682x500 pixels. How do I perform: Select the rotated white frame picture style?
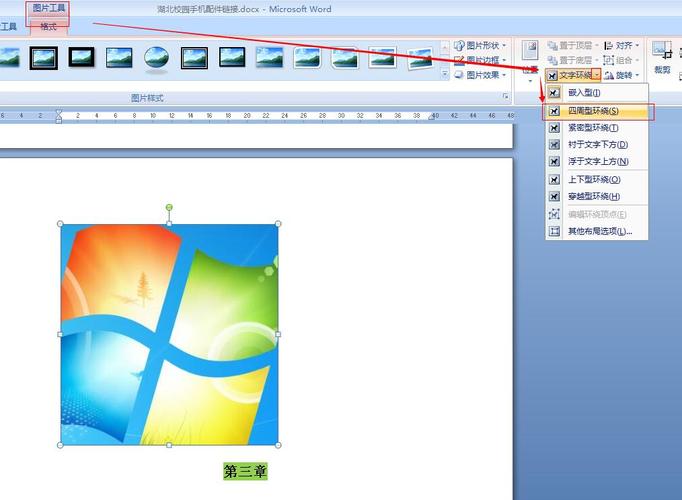420,58
